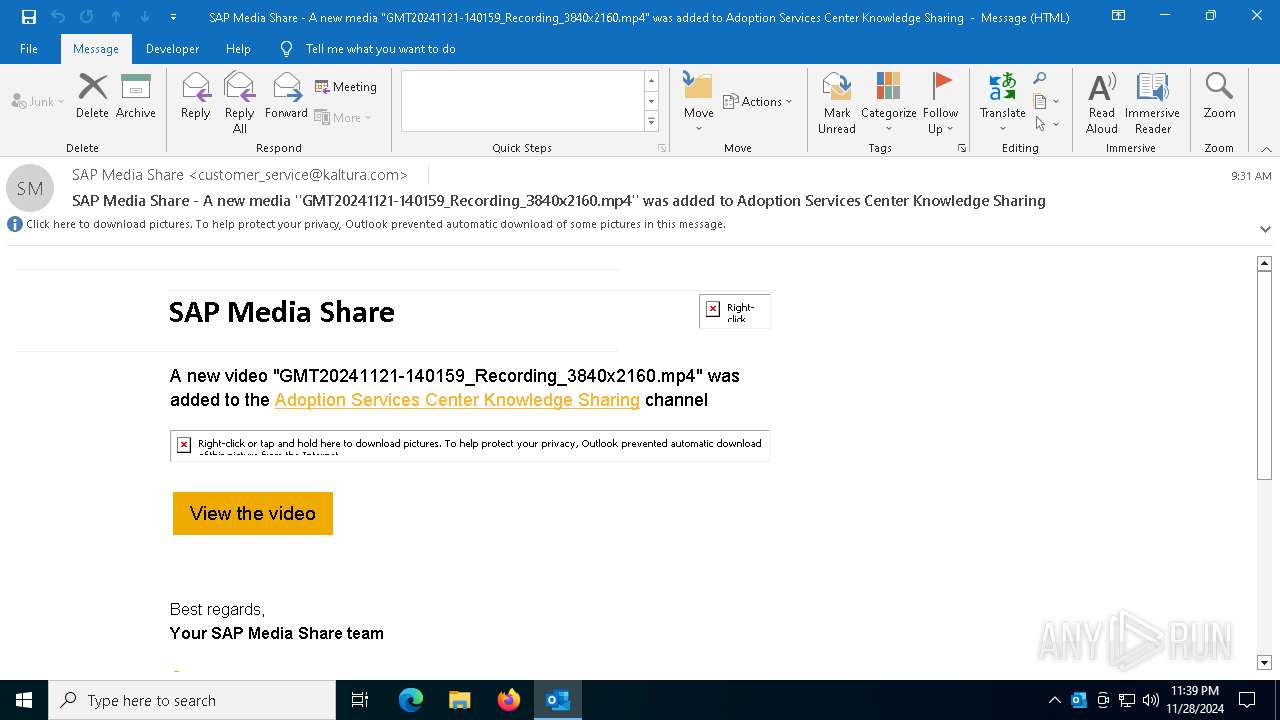
Task: Go to next item with down arrow
Action: [x=144, y=17]
